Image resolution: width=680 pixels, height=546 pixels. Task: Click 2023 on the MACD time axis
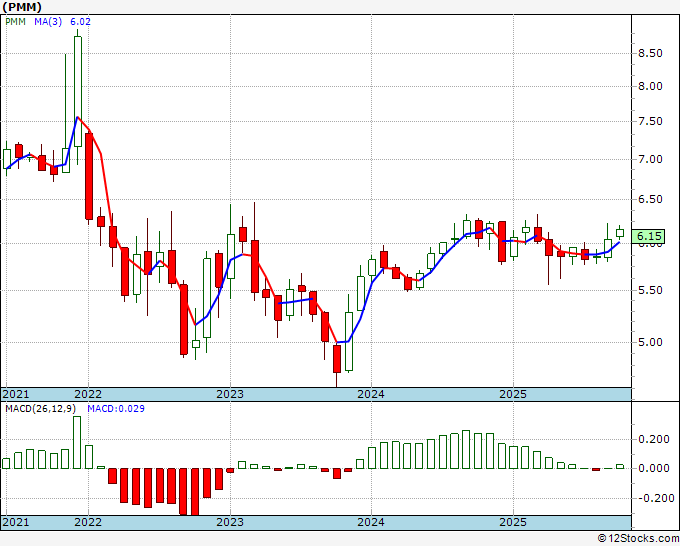click(x=230, y=522)
